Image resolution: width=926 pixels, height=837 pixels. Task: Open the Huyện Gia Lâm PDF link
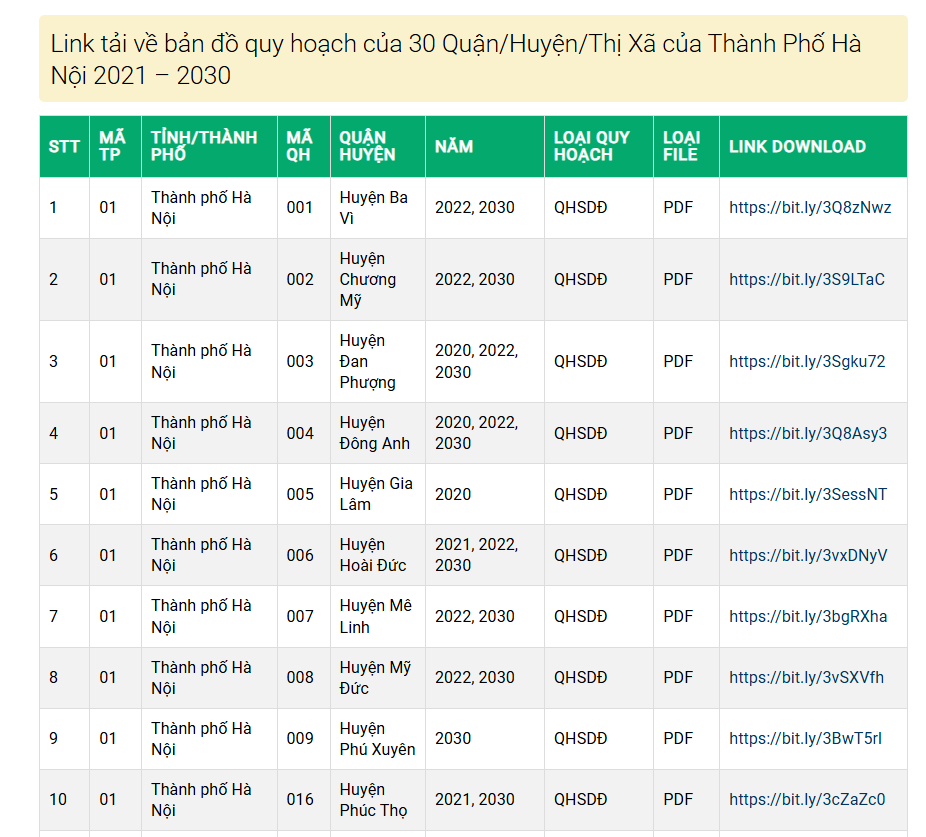tap(807, 494)
